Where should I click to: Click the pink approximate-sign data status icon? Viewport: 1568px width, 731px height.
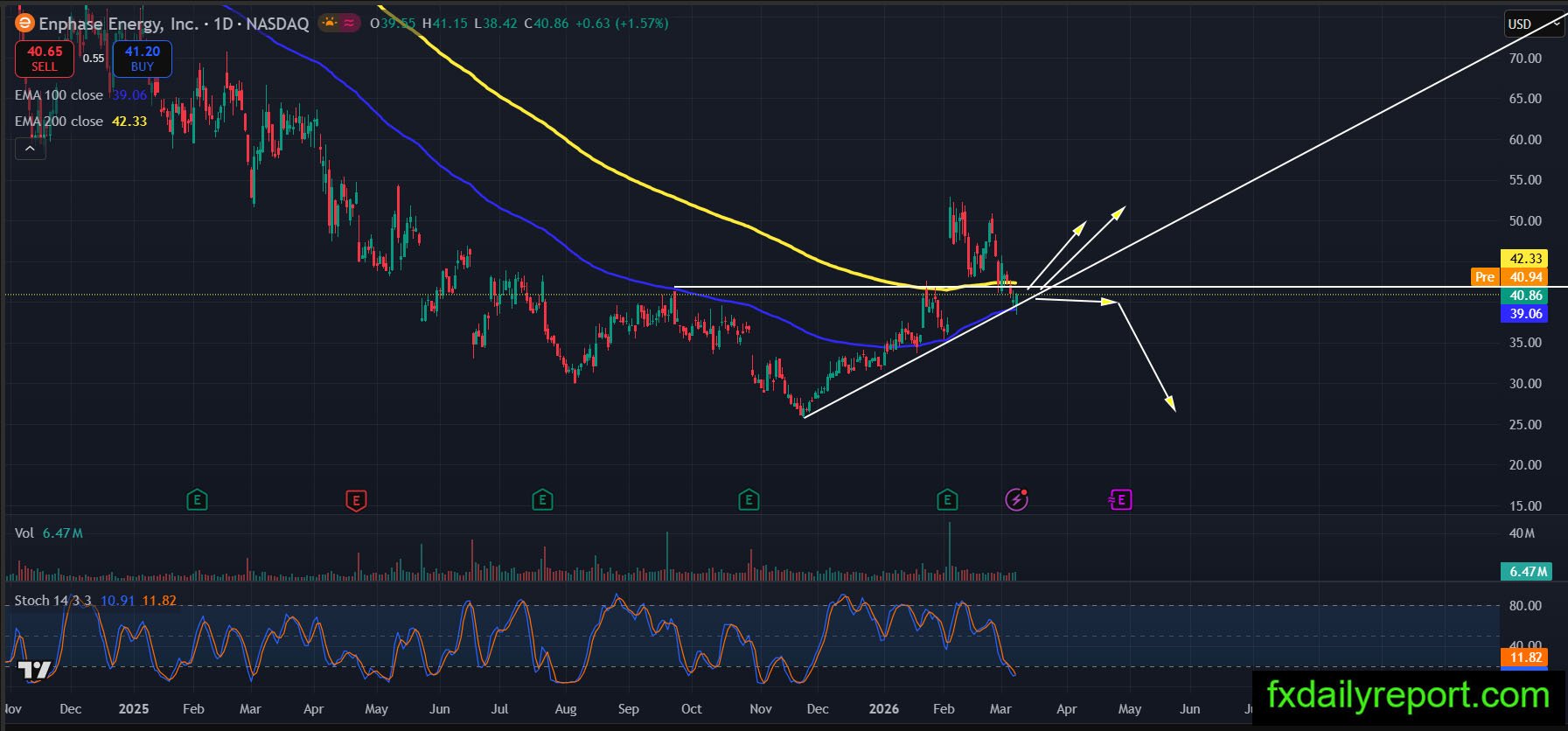[x=350, y=24]
